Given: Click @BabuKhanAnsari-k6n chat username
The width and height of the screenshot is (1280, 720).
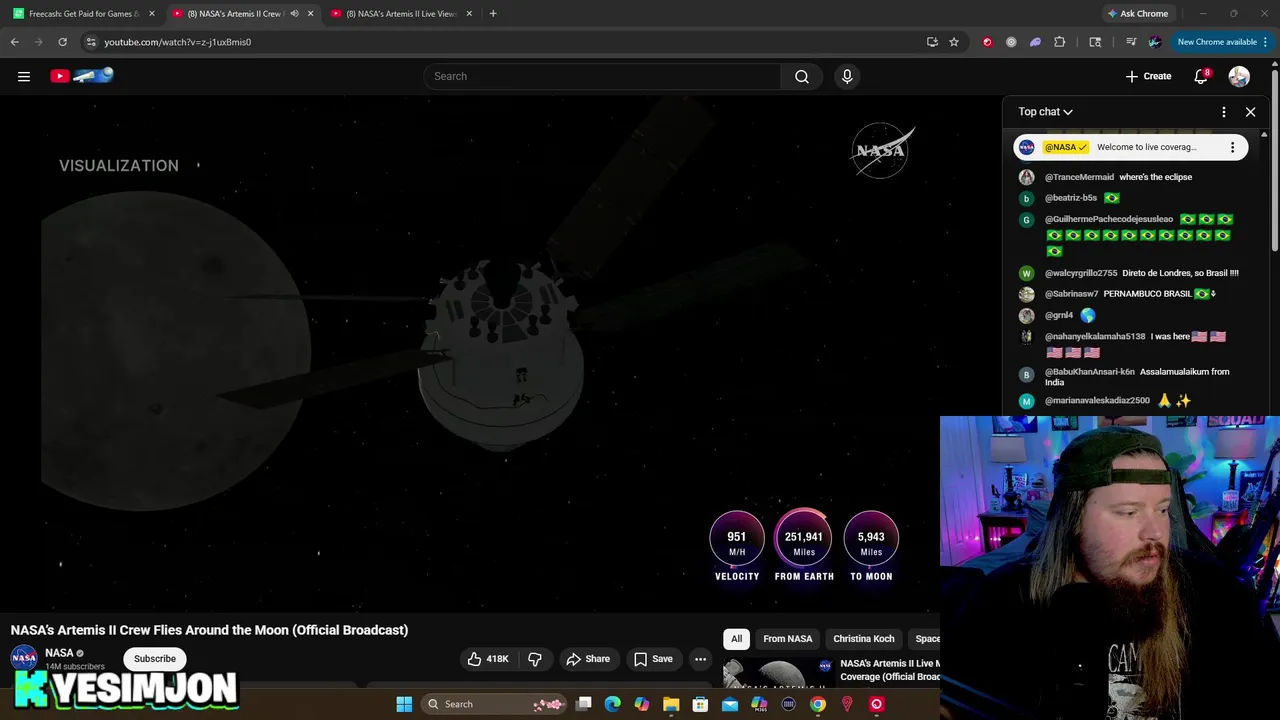Looking at the screenshot, I should (1090, 372).
